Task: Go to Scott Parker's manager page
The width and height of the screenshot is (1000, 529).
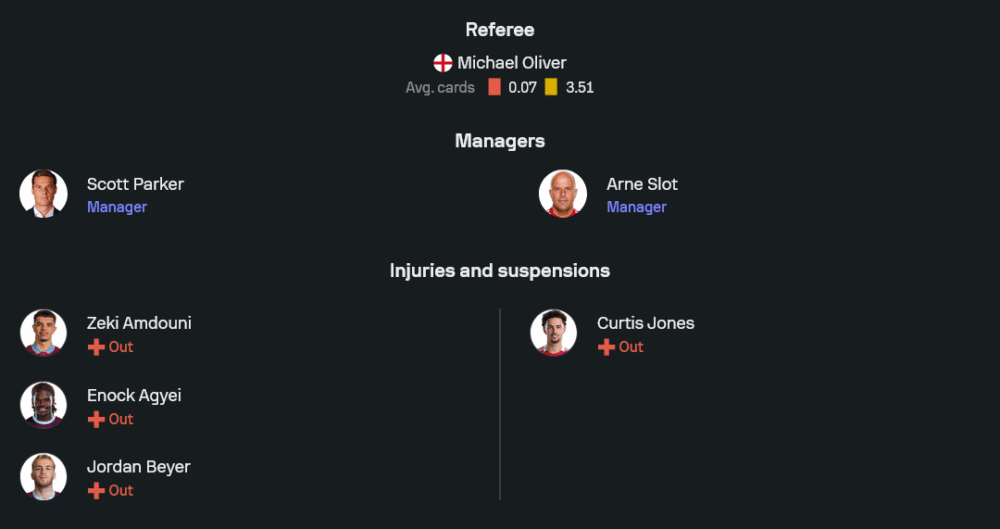Action: 135,184
